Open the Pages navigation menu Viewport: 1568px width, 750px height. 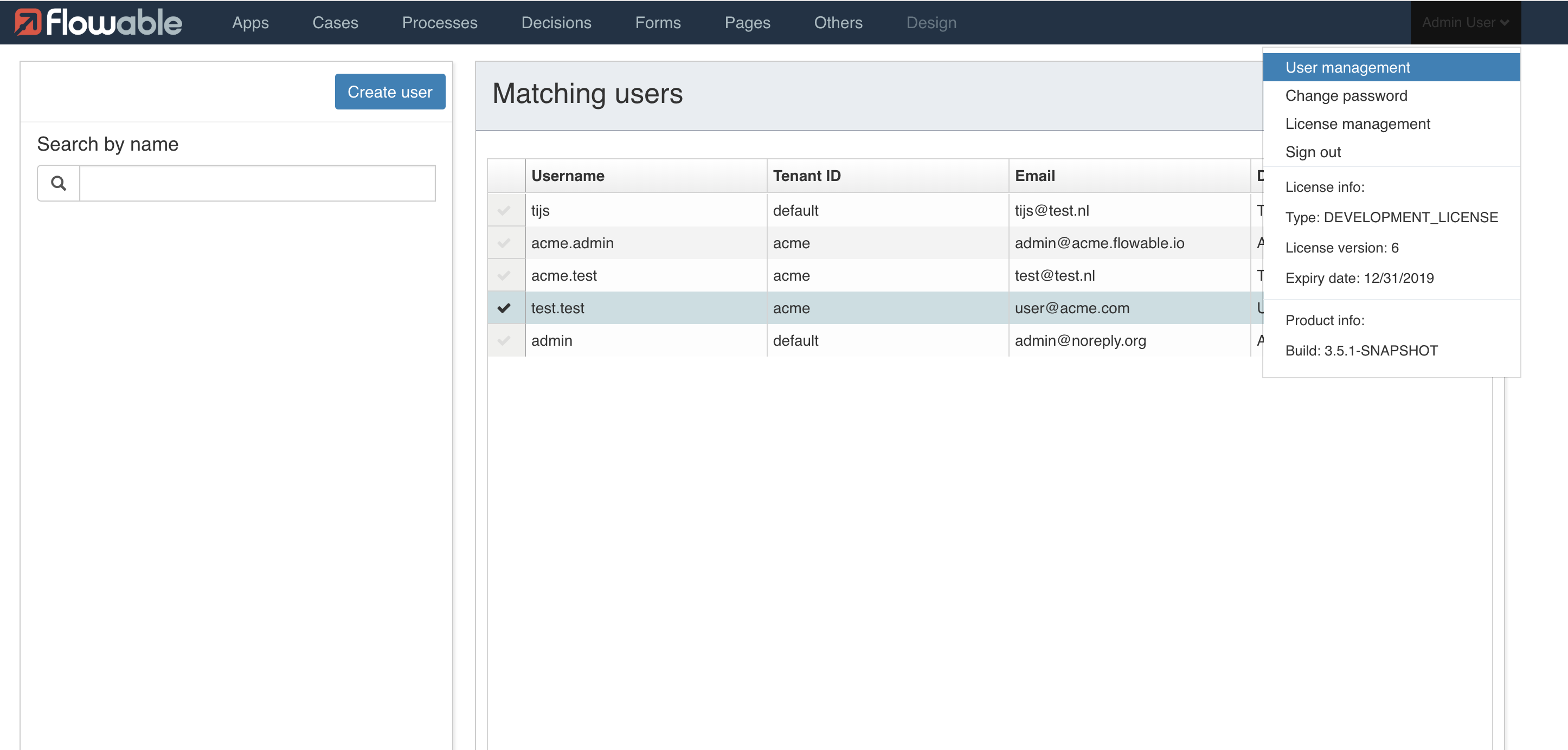(x=748, y=22)
